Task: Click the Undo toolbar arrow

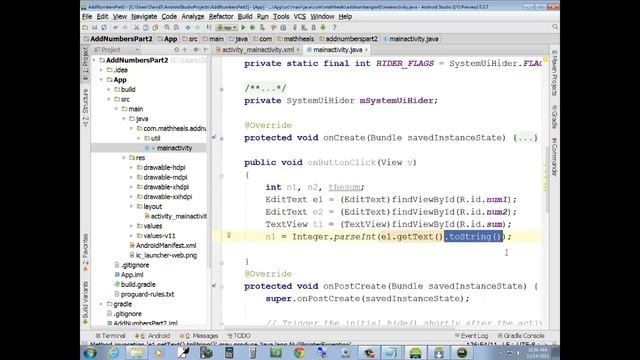Action: tap(116, 27)
